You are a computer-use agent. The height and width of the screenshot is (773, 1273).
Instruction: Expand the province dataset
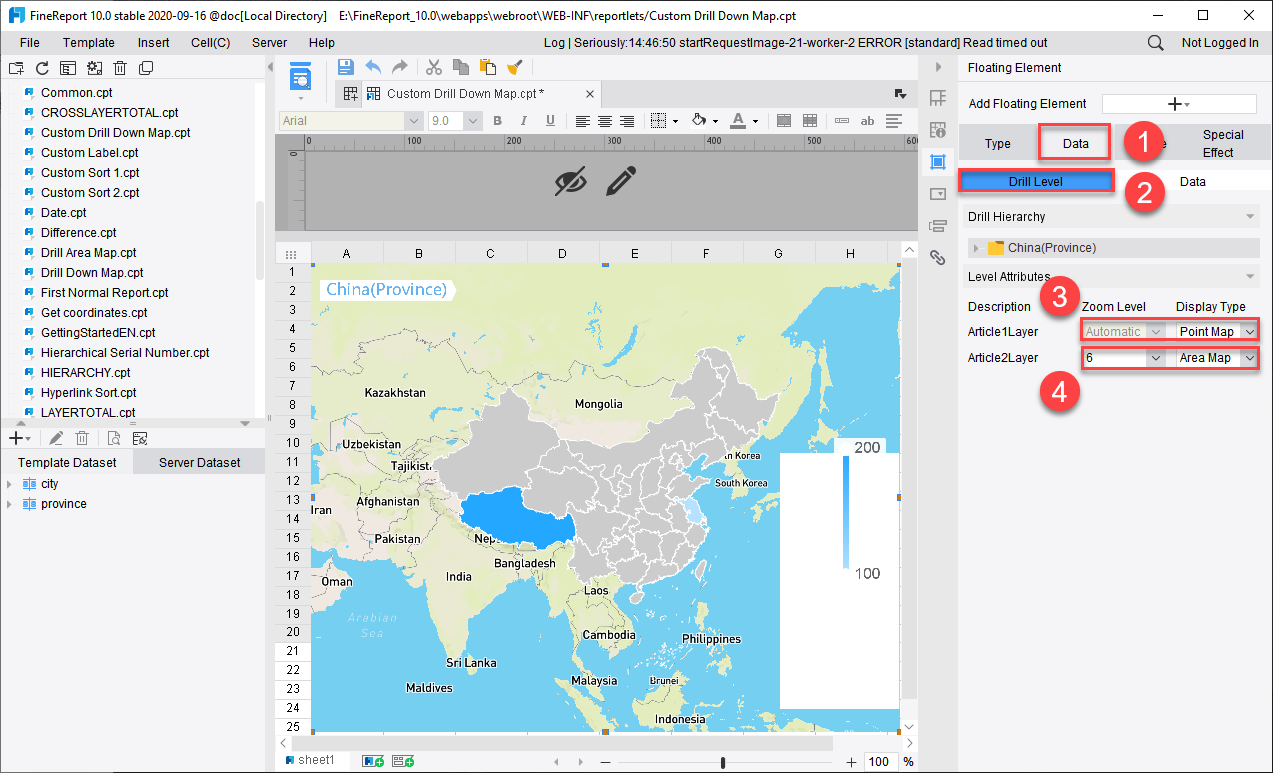point(10,504)
